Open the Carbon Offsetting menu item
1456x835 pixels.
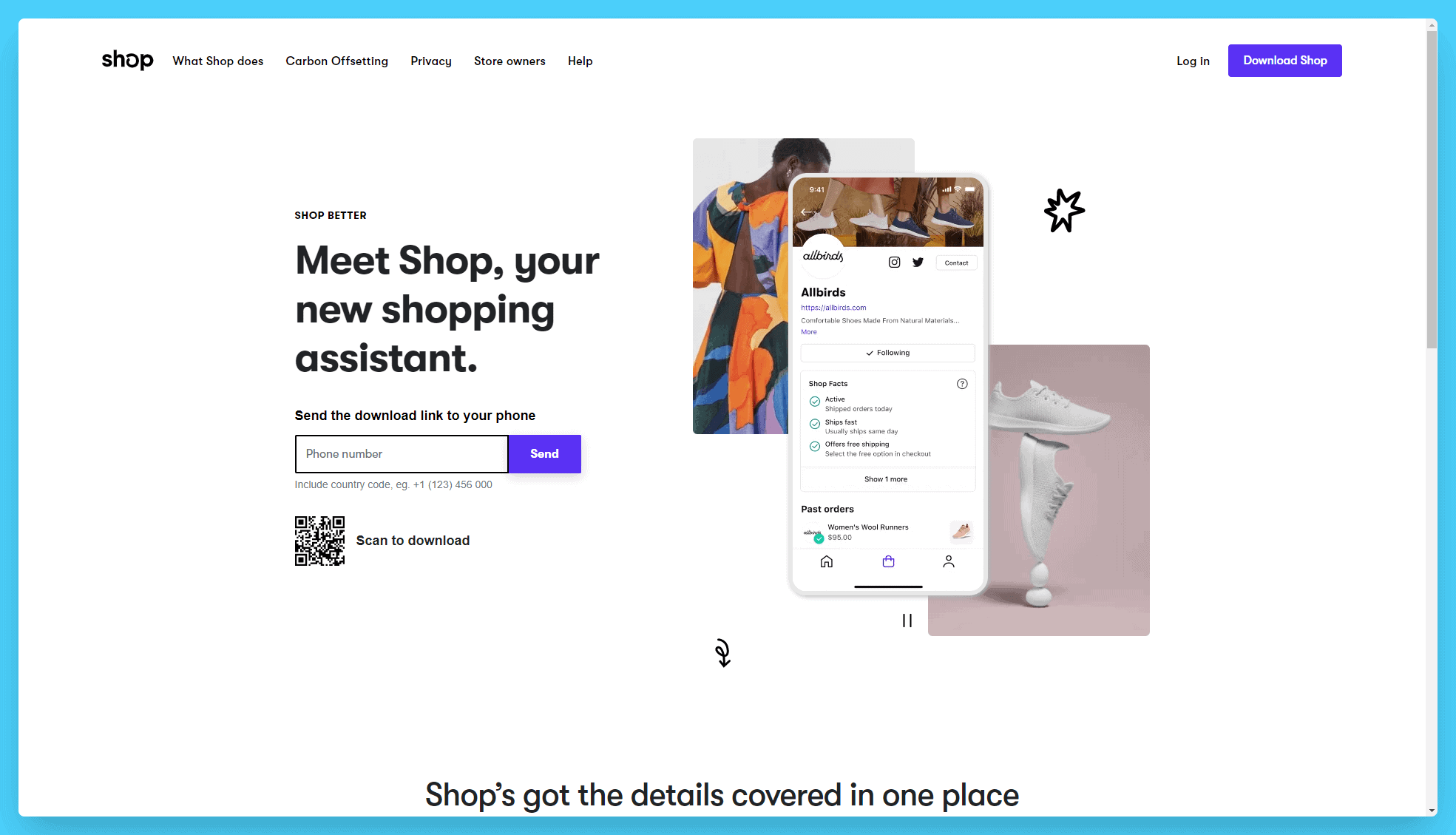coord(337,60)
